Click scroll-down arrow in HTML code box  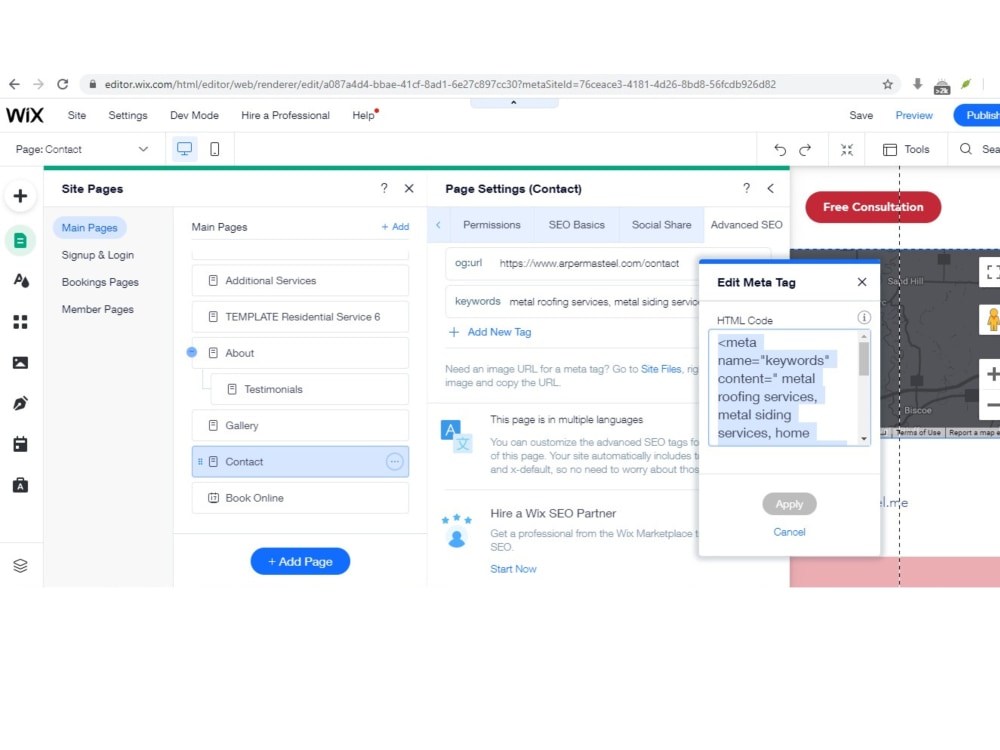tap(864, 438)
